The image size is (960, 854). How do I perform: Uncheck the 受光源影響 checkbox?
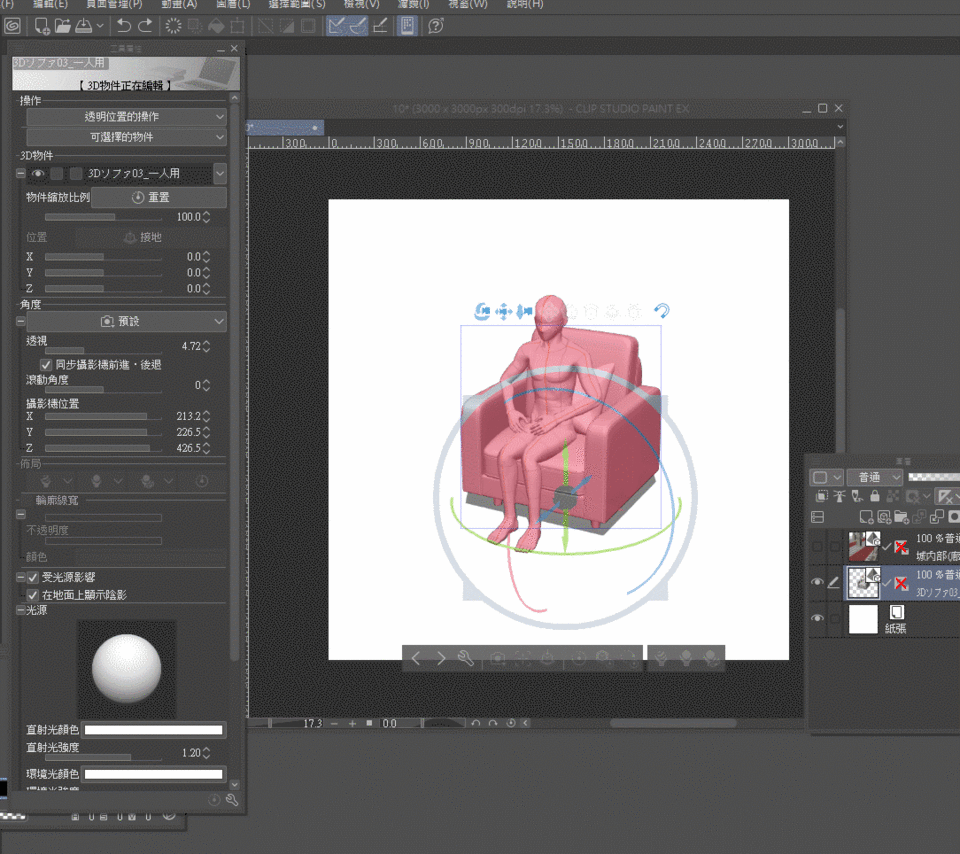click(x=32, y=577)
